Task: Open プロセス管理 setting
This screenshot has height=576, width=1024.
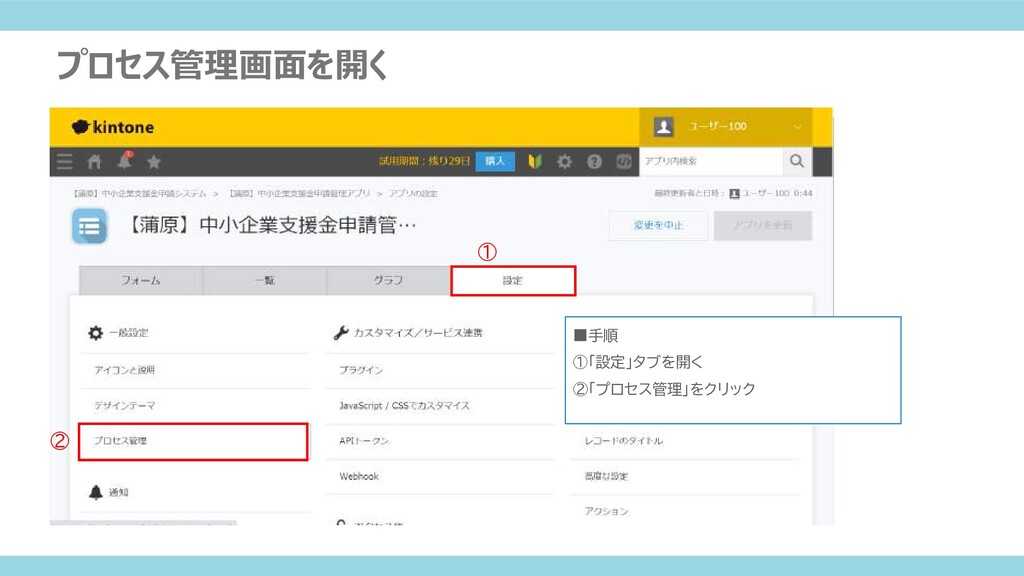Action: pyautogui.click(x=193, y=441)
